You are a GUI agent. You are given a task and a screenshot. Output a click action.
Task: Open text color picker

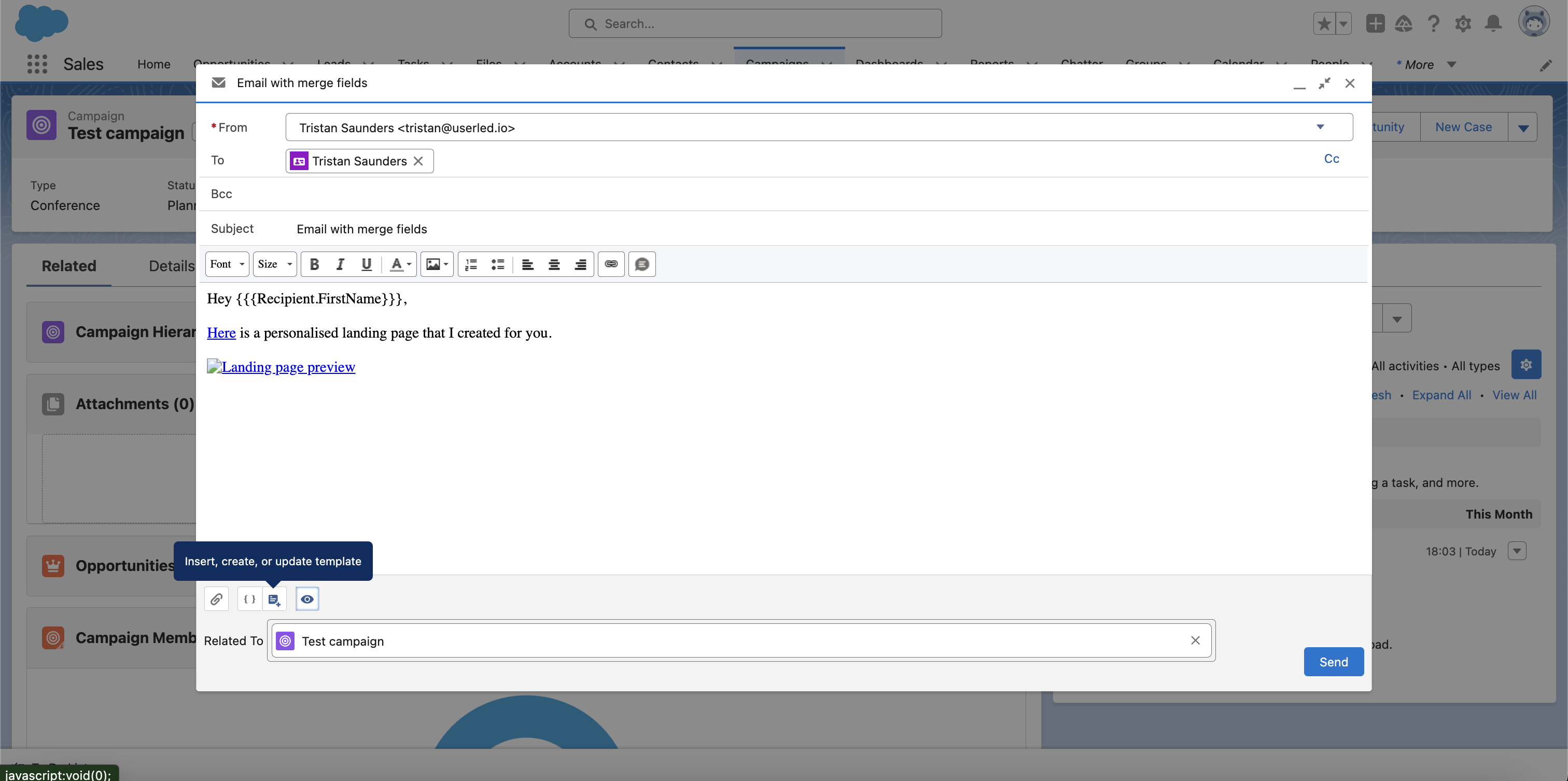click(x=400, y=264)
